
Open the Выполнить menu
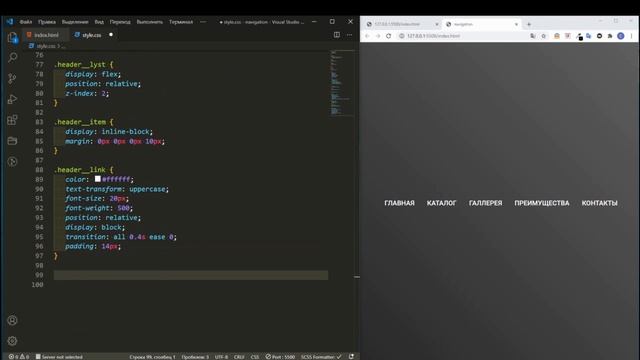tap(150, 22)
